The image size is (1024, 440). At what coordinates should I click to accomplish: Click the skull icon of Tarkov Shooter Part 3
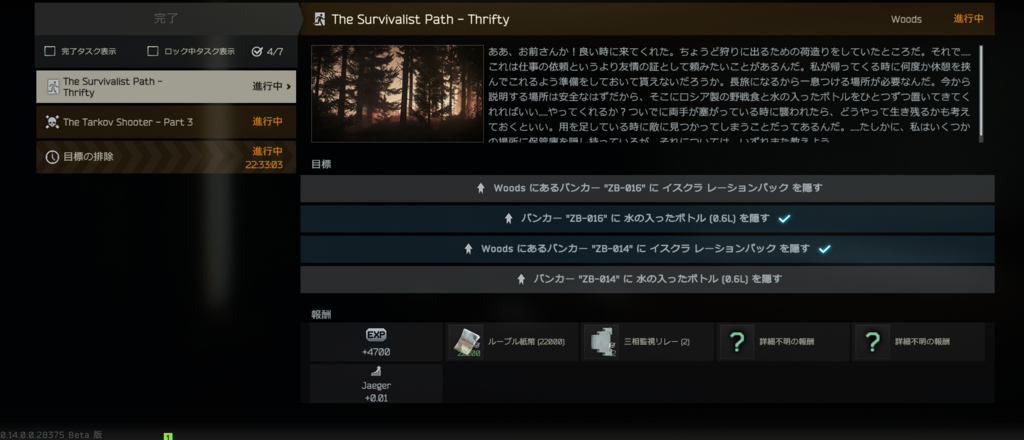(52, 122)
